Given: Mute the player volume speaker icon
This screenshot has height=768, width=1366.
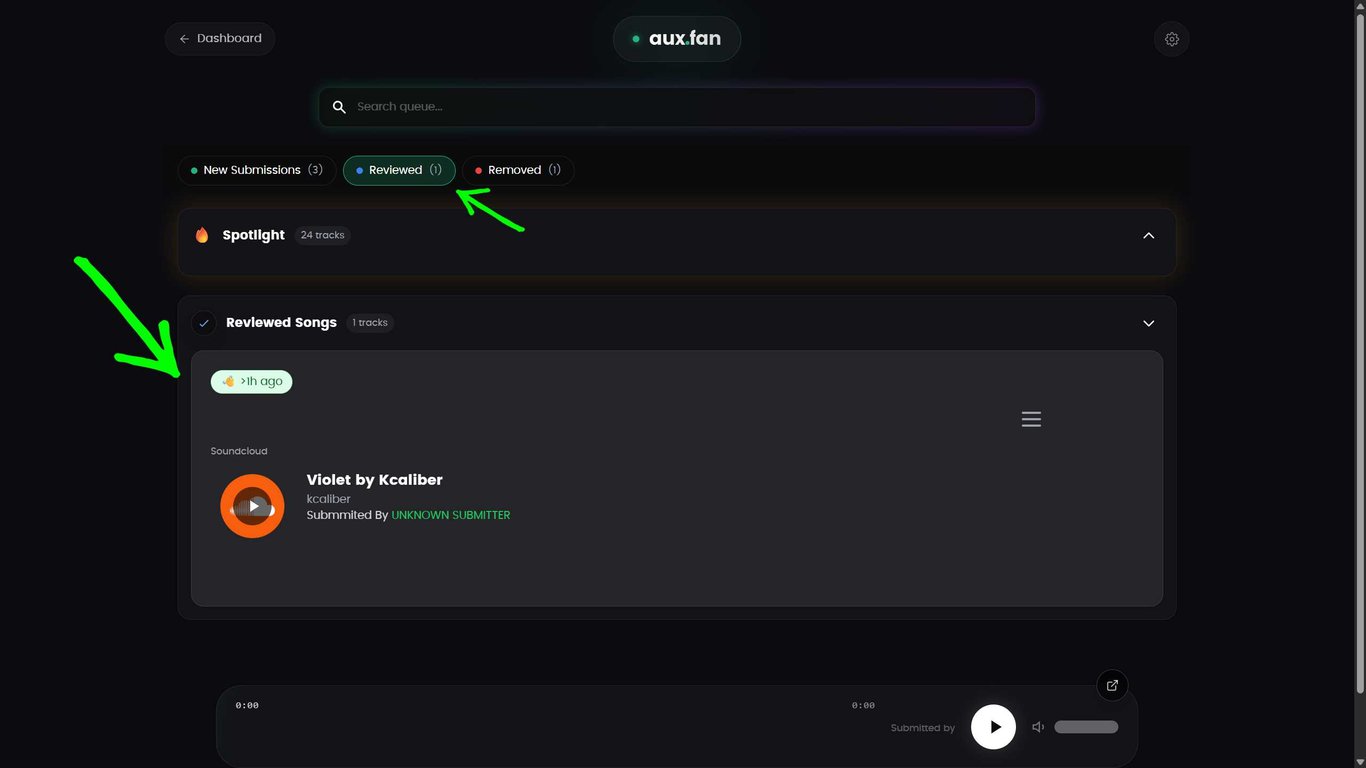Looking at the screenshot, I should pyautogui.click(x=1038, y=727).
